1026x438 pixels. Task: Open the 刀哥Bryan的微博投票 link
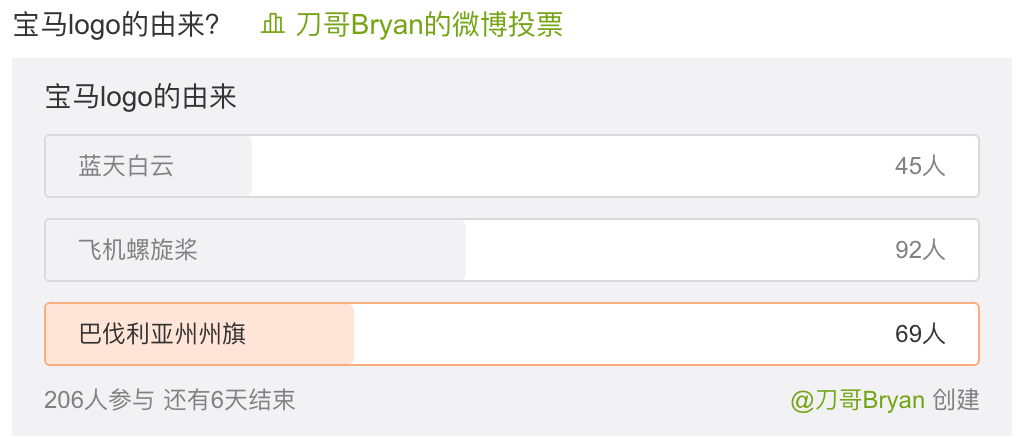[429, 25]
